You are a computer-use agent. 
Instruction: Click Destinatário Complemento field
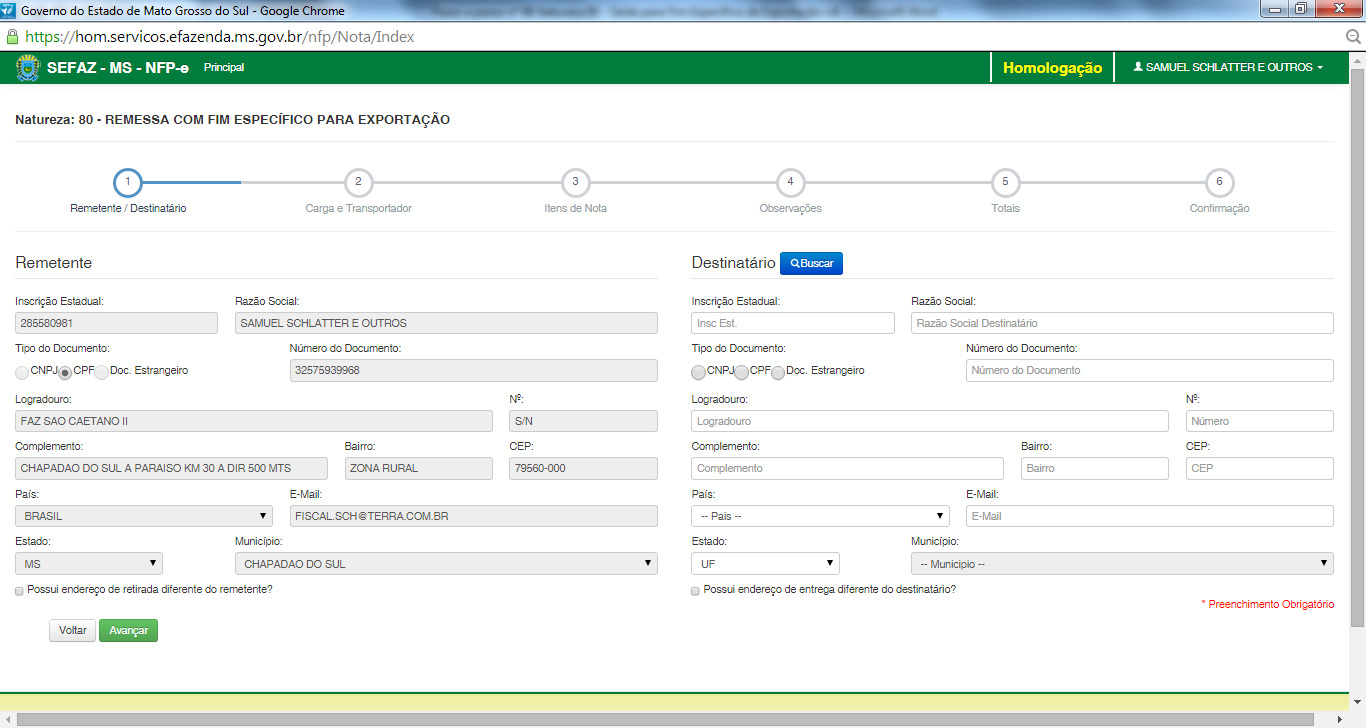(x=847, y=468)
